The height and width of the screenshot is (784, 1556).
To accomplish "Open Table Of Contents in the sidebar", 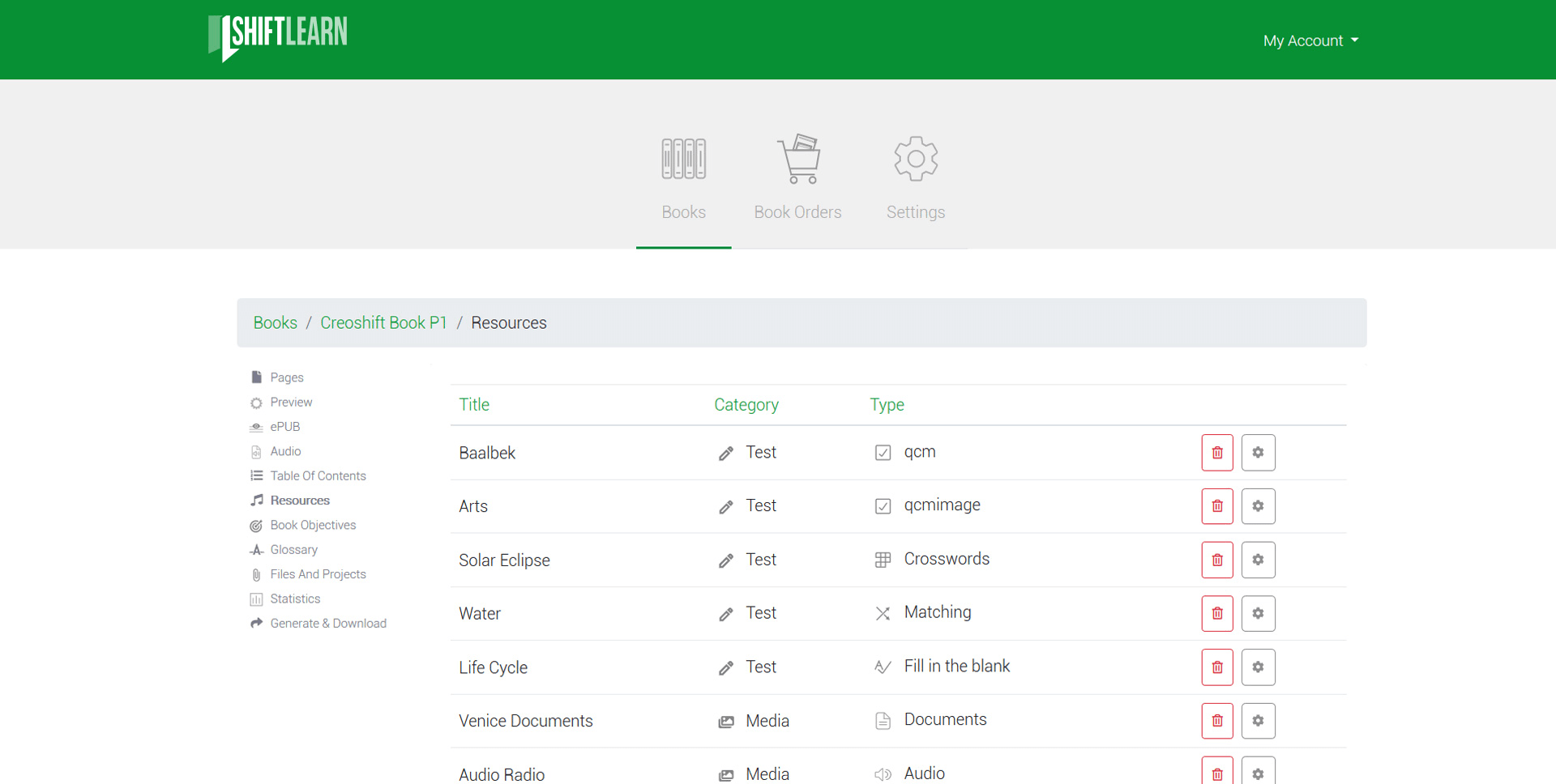I will click(x=318, y=475).
